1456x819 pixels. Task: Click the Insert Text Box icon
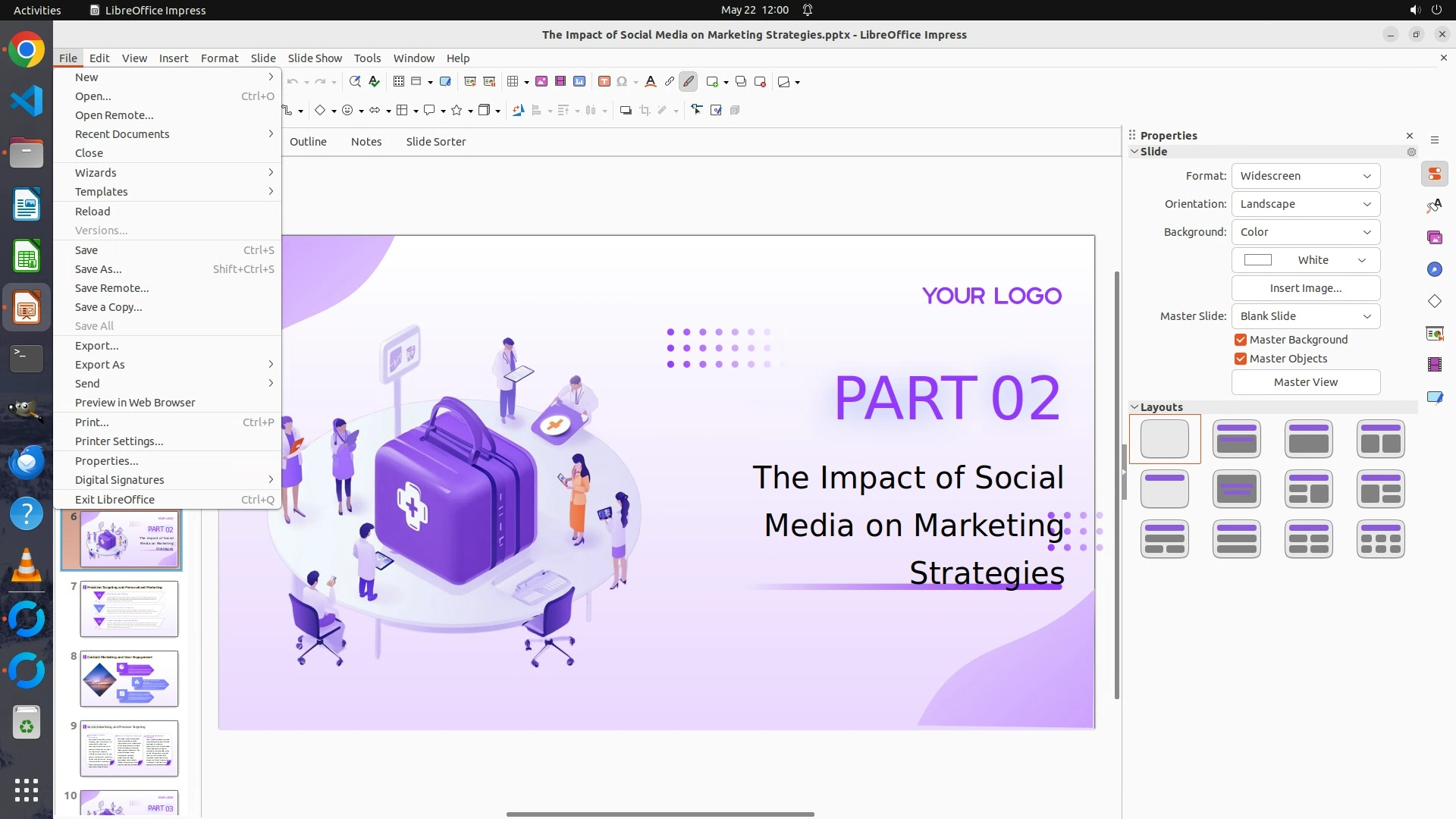pyautogui.click(x=604, y=82)
